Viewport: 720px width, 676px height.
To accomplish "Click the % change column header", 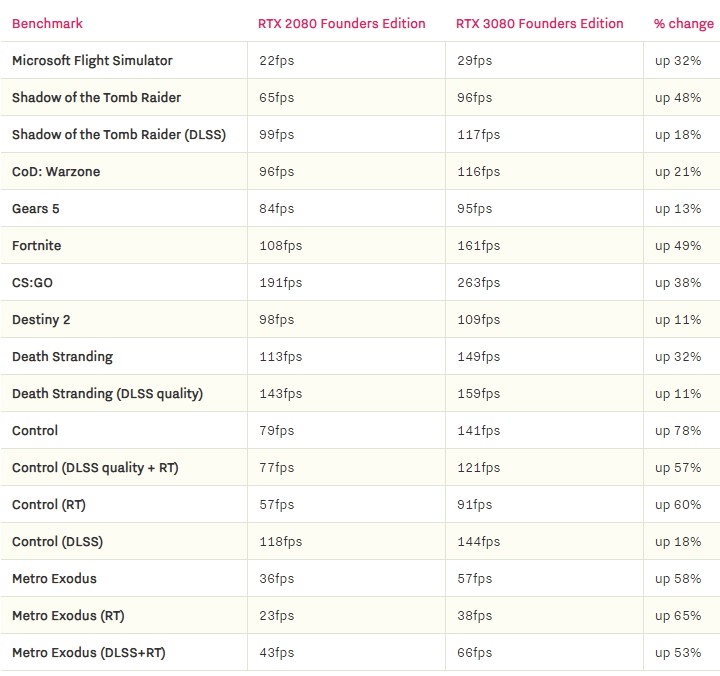I will coord(684,23).
